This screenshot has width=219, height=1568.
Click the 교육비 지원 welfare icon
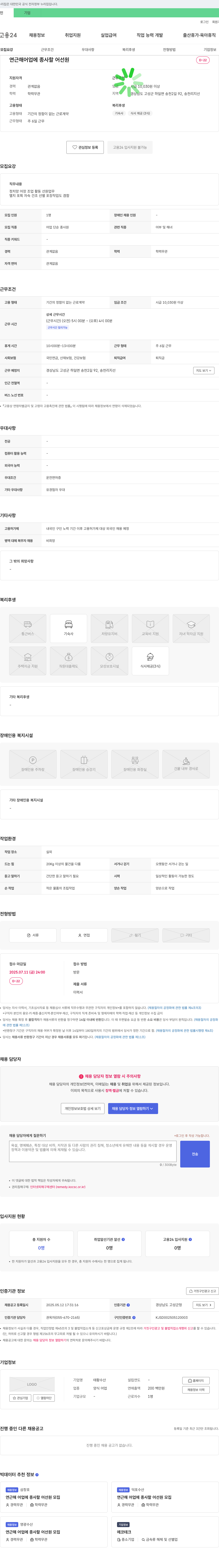[150, 628]
